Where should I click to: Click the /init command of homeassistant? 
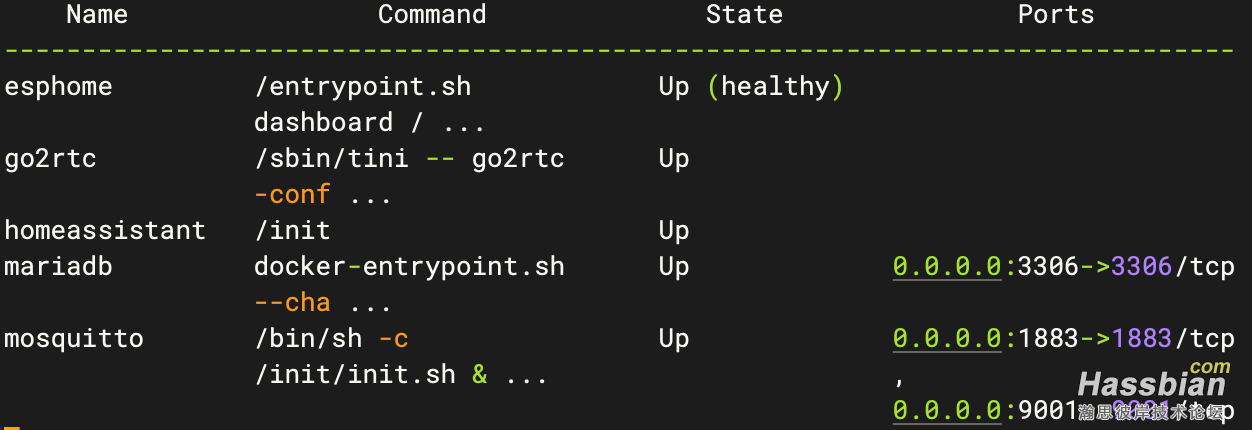pyautogui.click(x=292, y=231)
